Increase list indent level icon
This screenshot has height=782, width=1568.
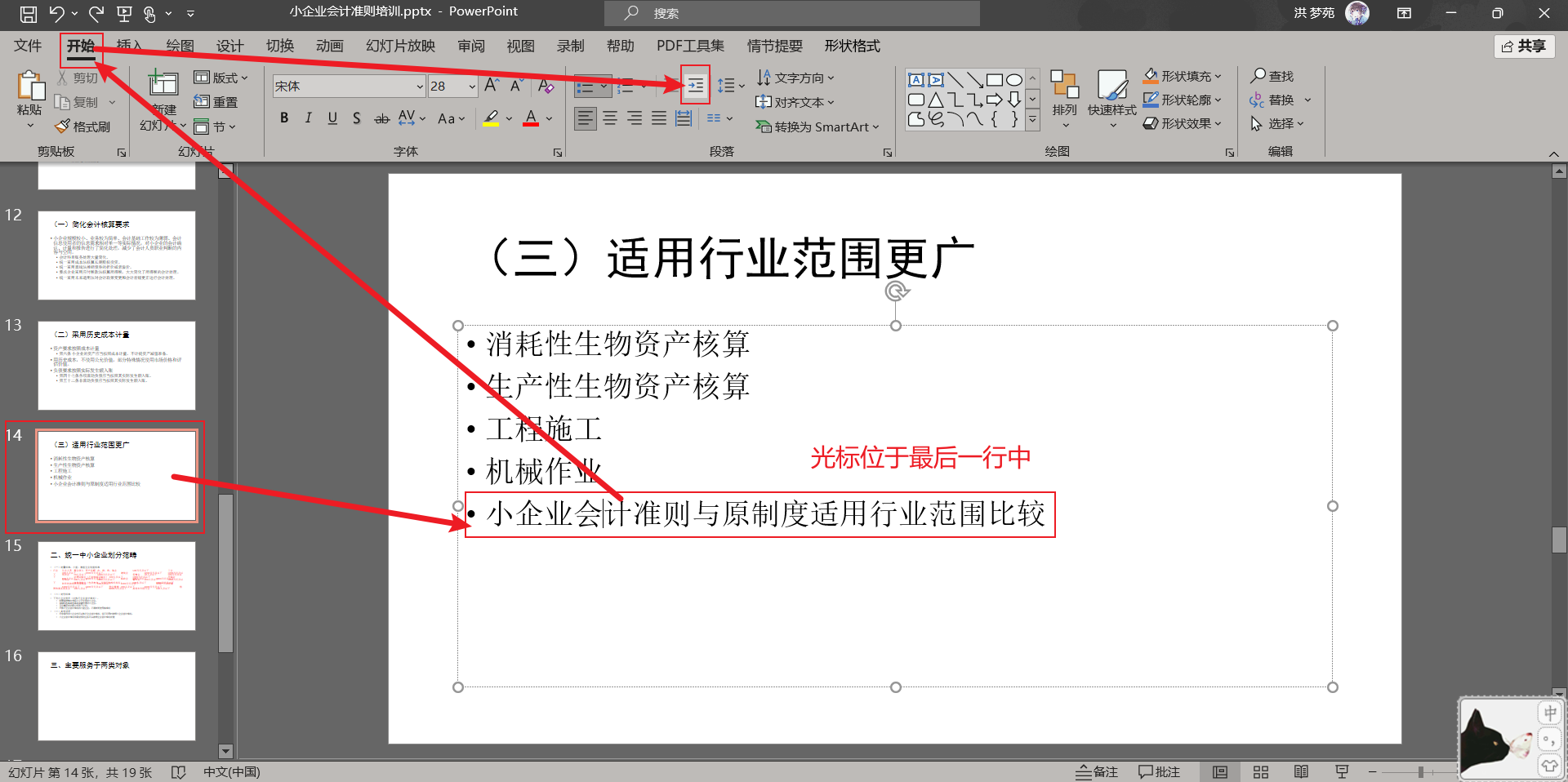tap(695, 85)
